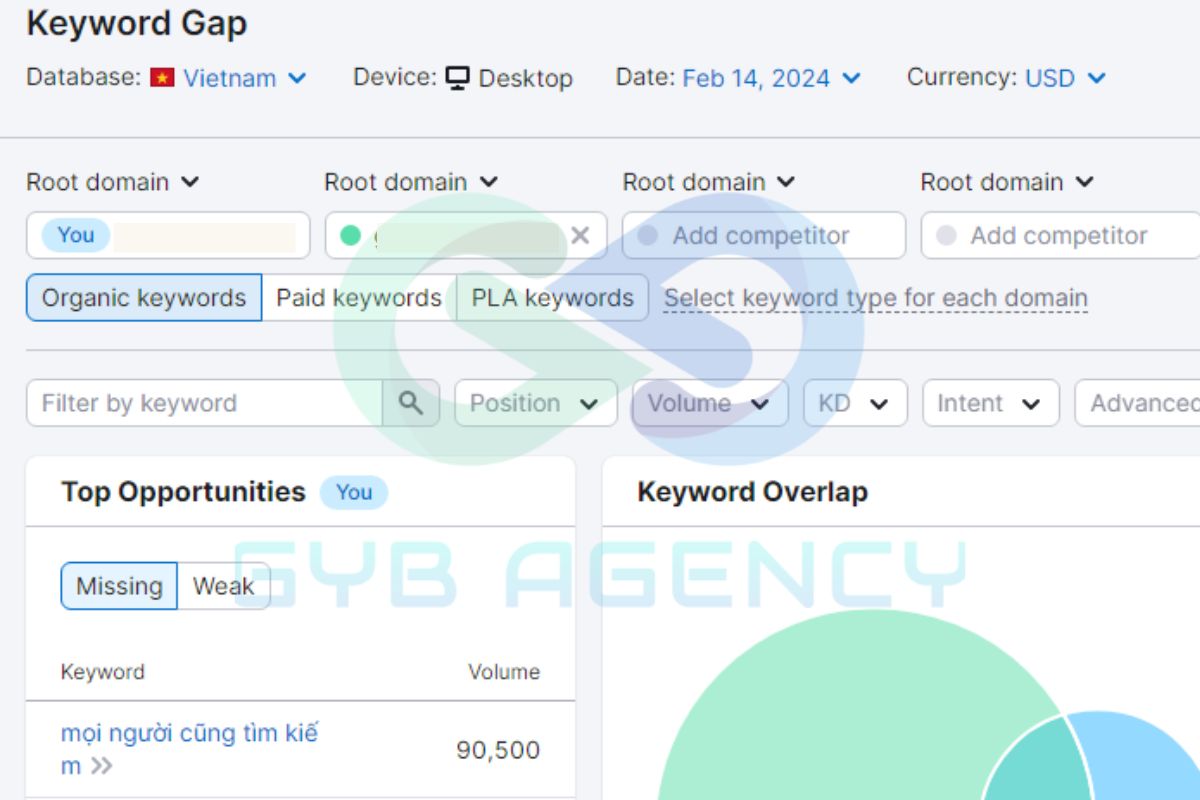This screenshot has height=800, width=1200.
Task: Click the Keyword Overlap heading
Action: click(x=752, y=492)
